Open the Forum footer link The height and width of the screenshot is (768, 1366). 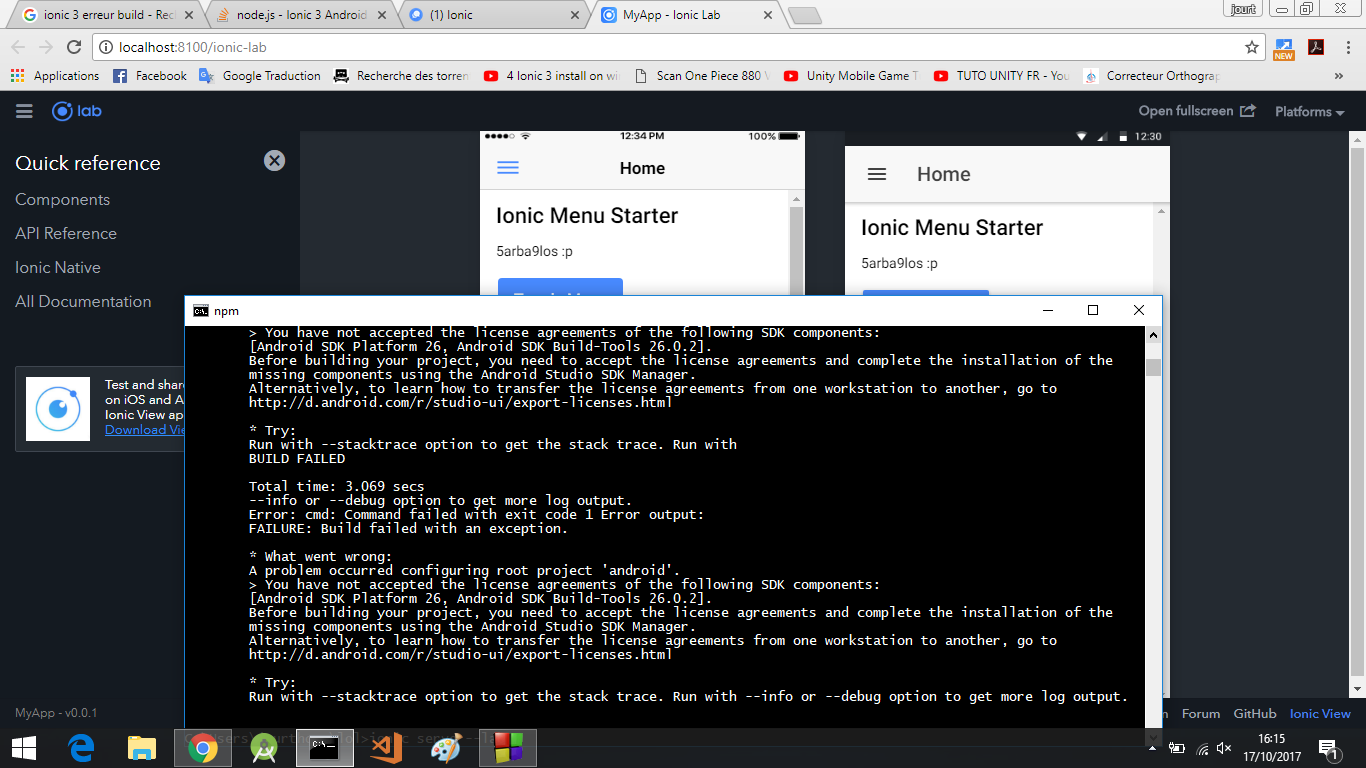[1201, 714]
